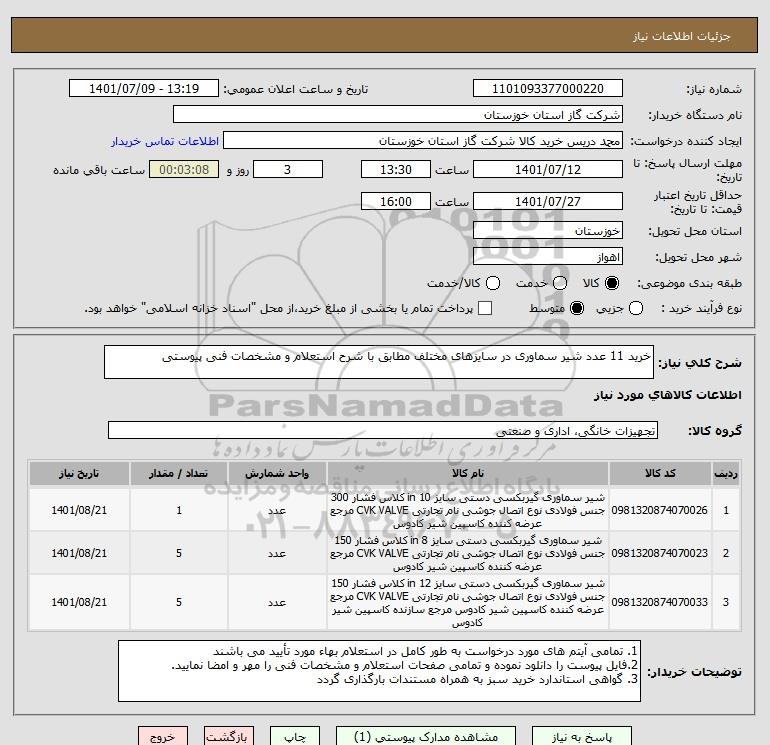Choose the متوسط purchase type radio
Viewport: 770px width, 745px height.
(577, 308)
